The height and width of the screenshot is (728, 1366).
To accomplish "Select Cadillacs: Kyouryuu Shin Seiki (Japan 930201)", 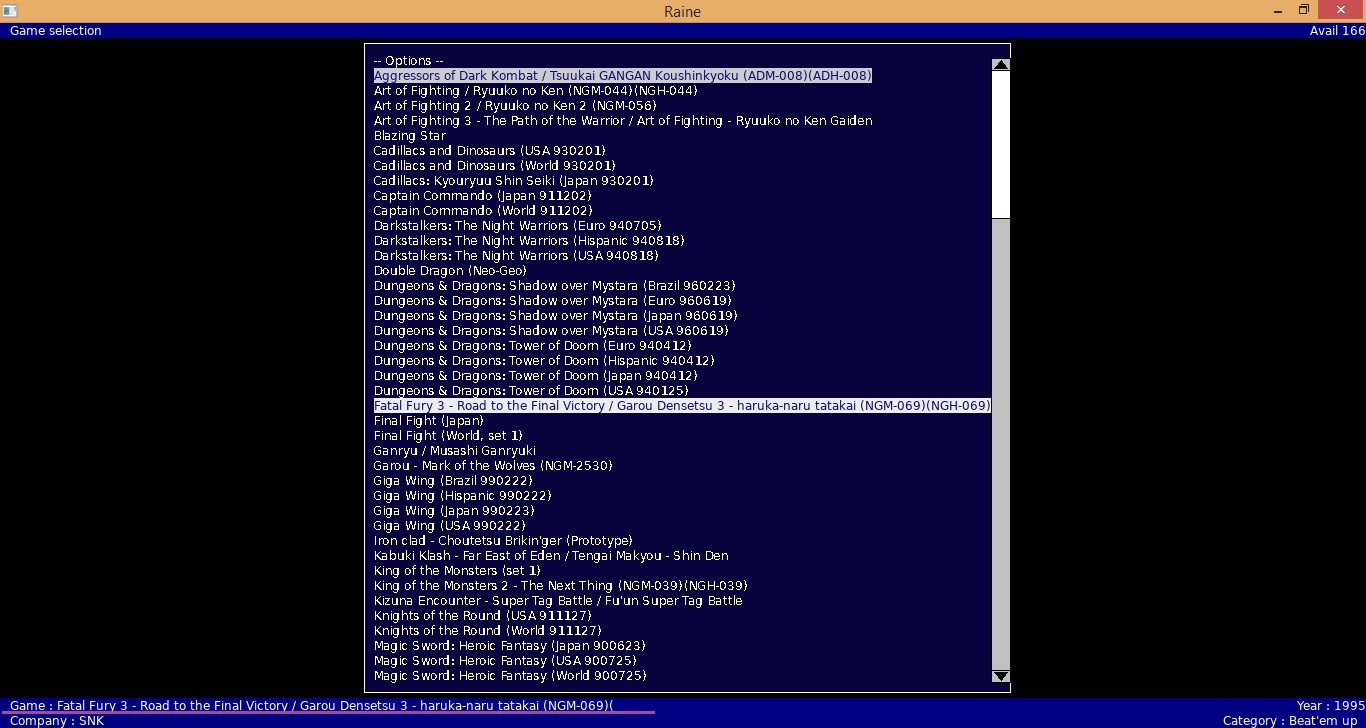I will tap(513, 181).
